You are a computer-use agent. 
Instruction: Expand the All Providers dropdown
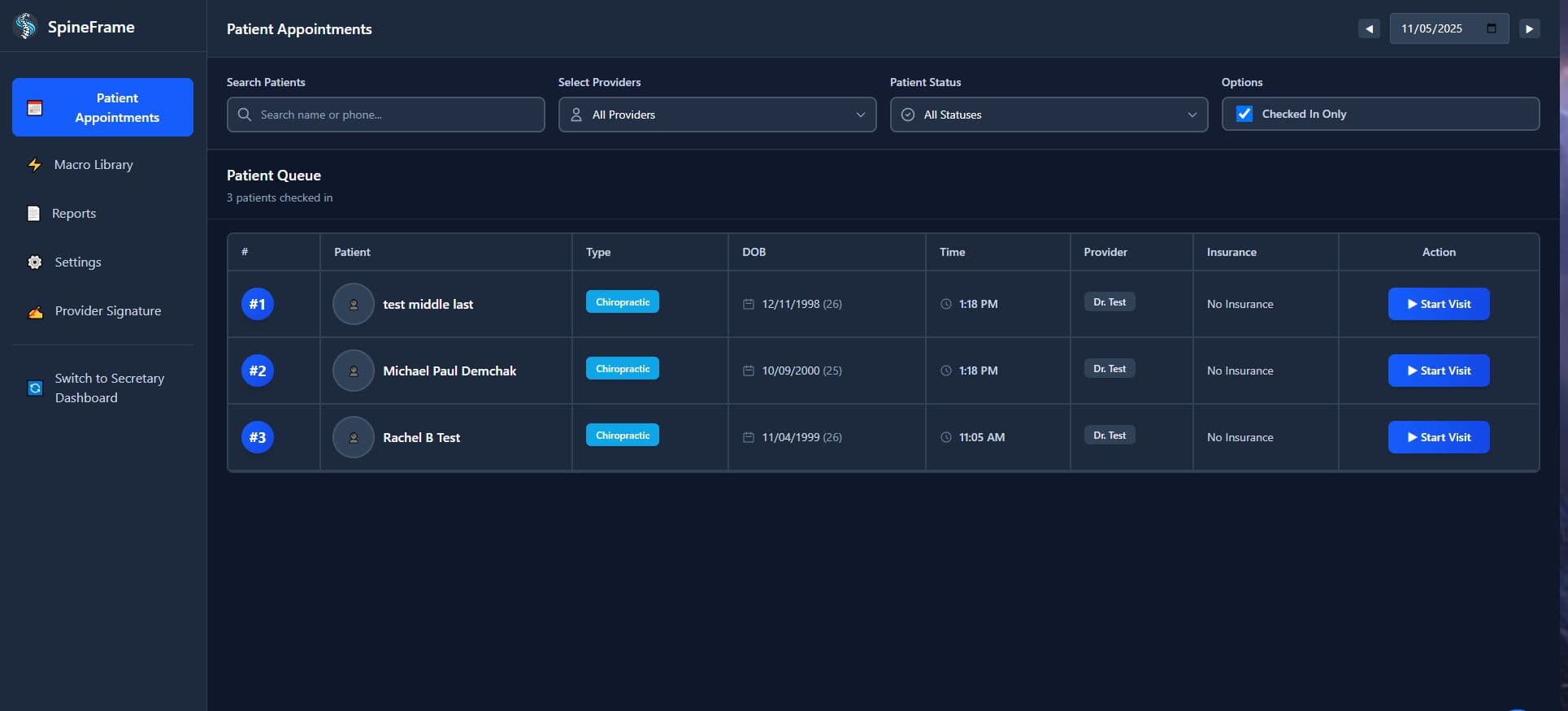pos(717,115)
